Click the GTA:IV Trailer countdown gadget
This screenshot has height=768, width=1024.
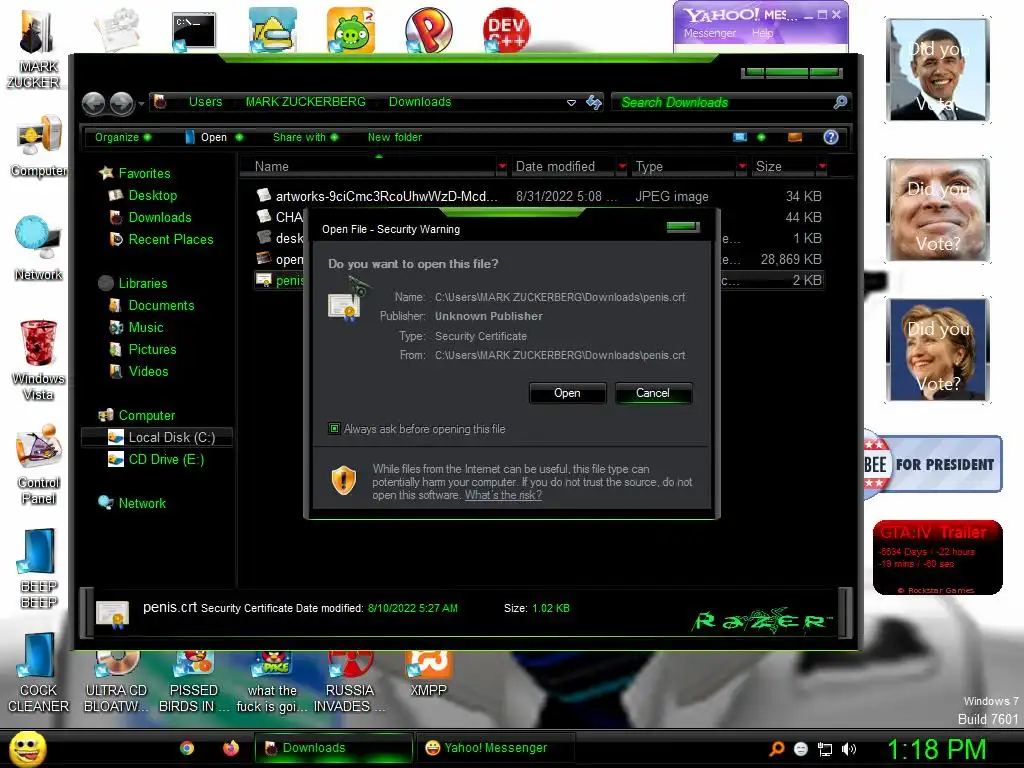pyautogui.click(x=937, y=558)
